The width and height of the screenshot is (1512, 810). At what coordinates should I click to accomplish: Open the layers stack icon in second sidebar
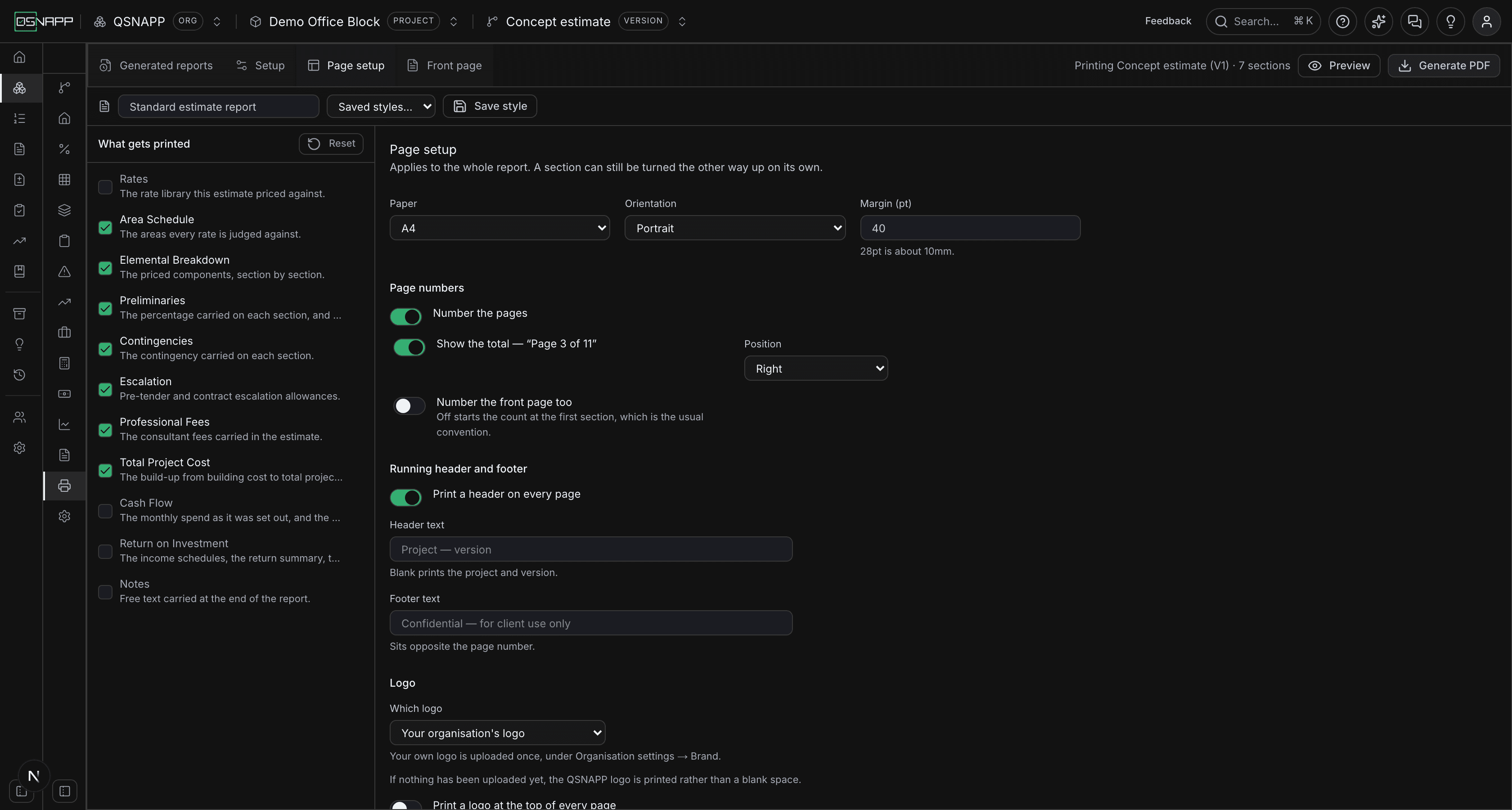click(x=64, y=210)
